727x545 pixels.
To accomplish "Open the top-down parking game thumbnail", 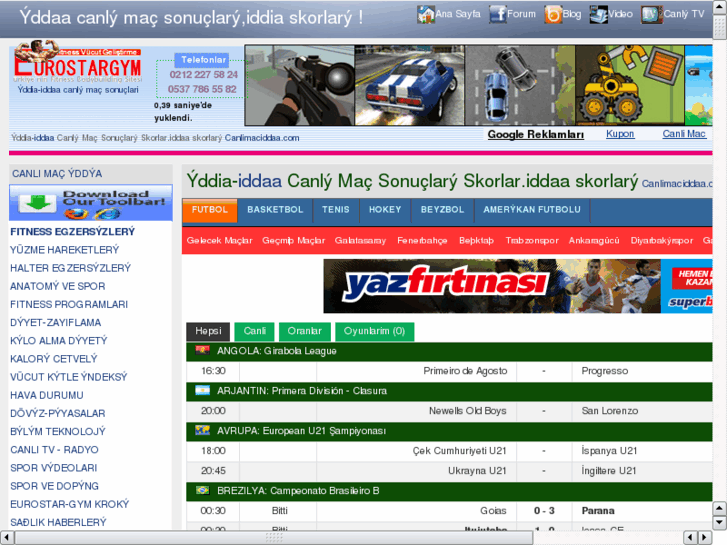I will pos(520,85).
